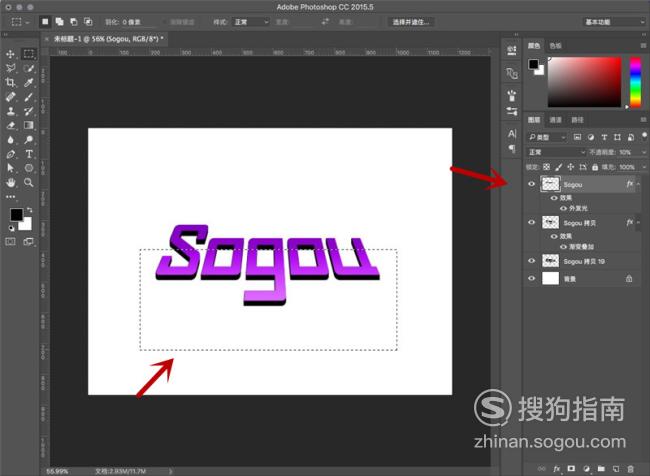Select the Move tool
Viewport: 650px width, 476px height.
[10, 54]
